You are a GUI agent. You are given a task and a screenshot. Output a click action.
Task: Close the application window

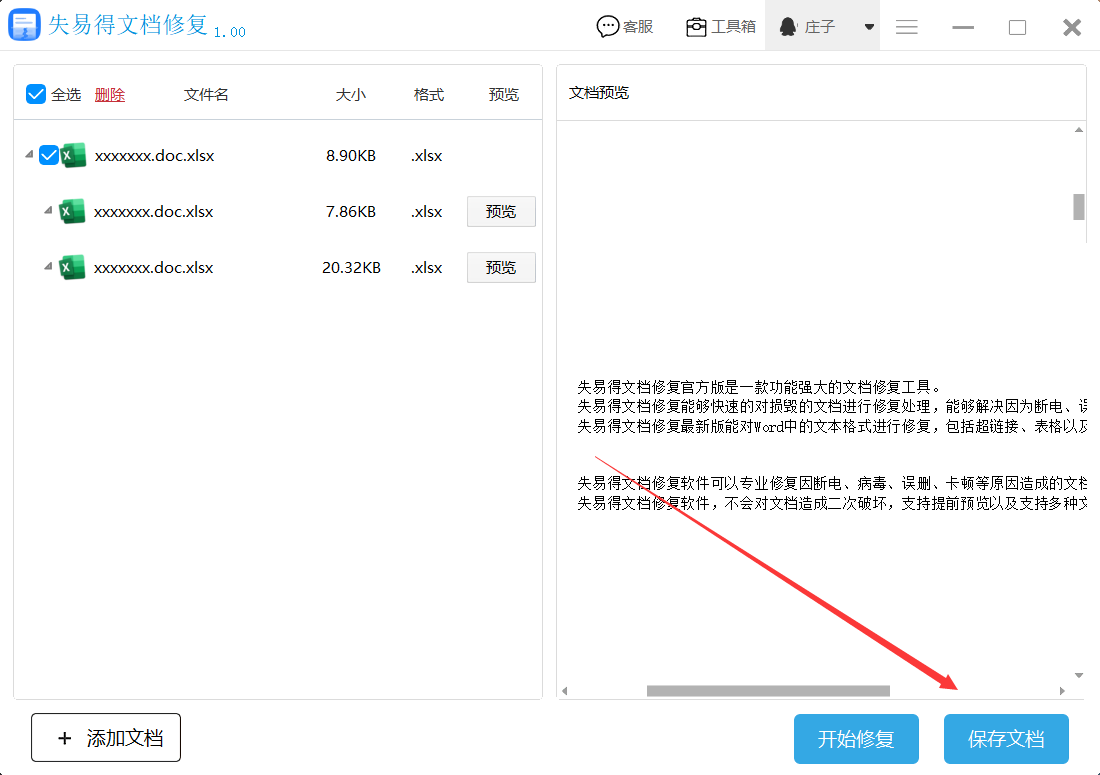coord(1072,27)
